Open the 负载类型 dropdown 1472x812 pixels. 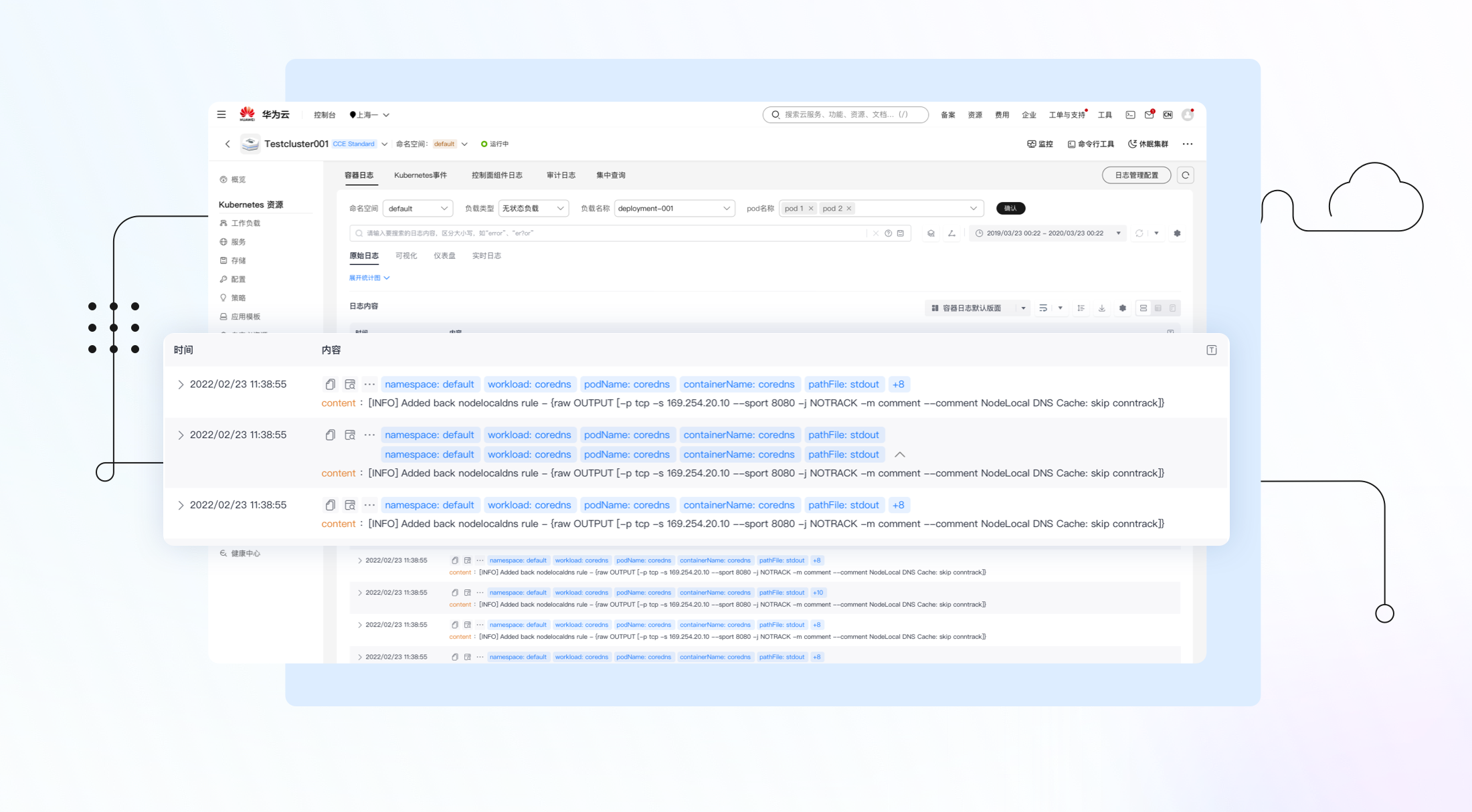[533, 209]
